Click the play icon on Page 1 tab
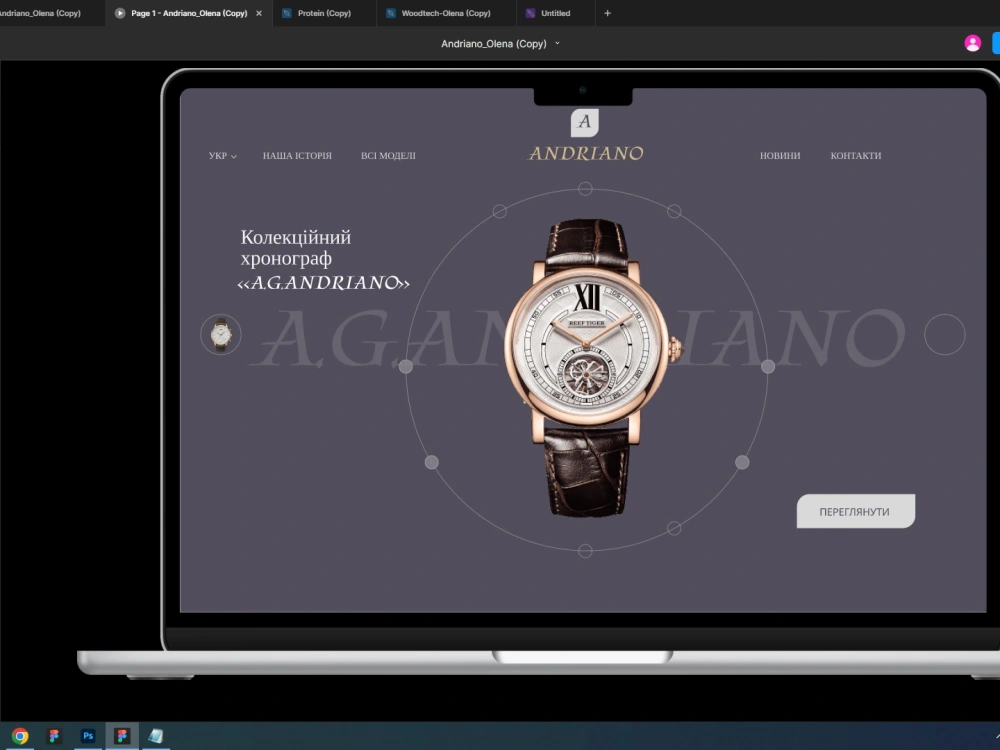The image size is (1000, 750). click(119, 13)
